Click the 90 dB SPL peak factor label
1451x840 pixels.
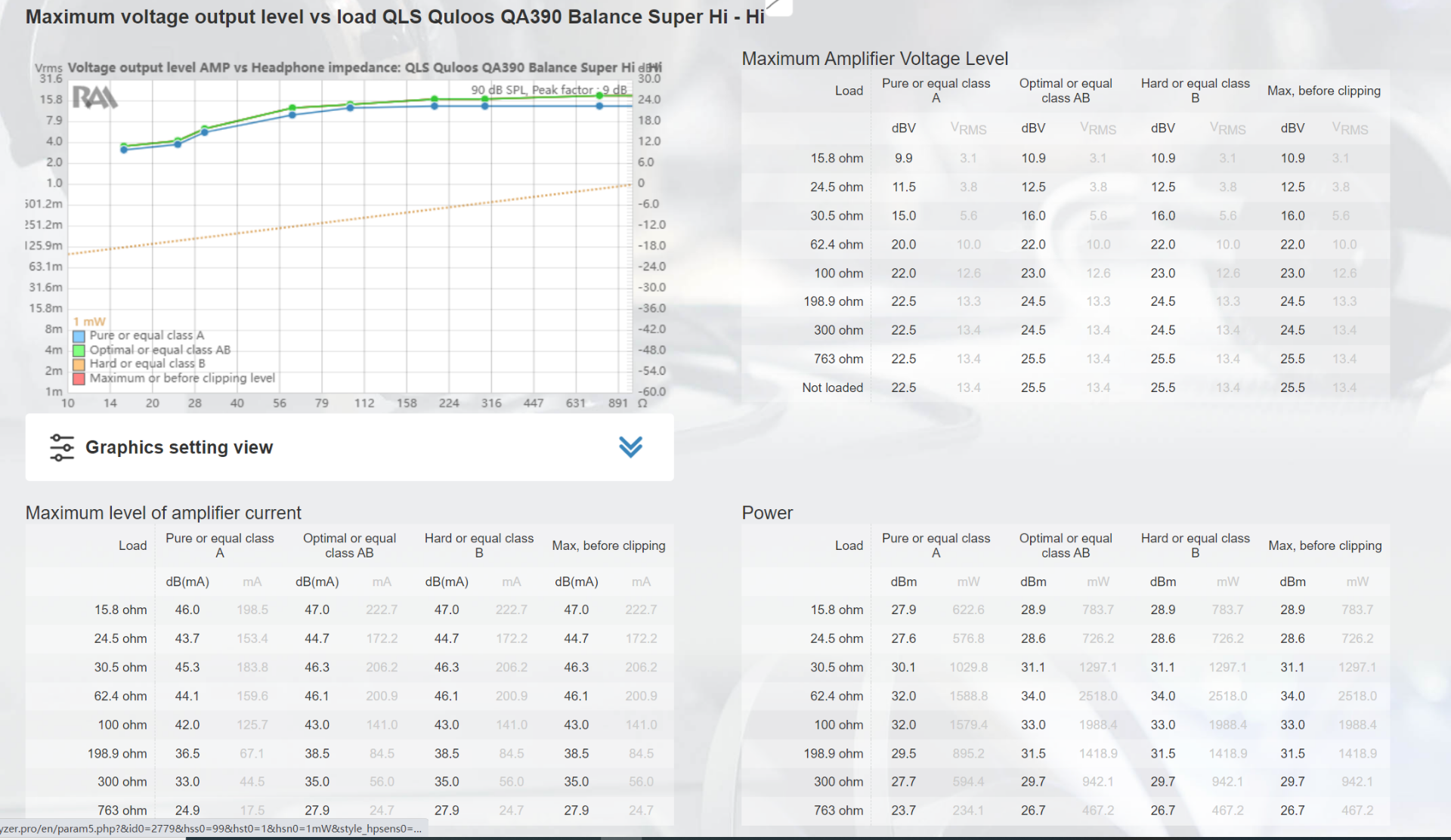[549, 90]
